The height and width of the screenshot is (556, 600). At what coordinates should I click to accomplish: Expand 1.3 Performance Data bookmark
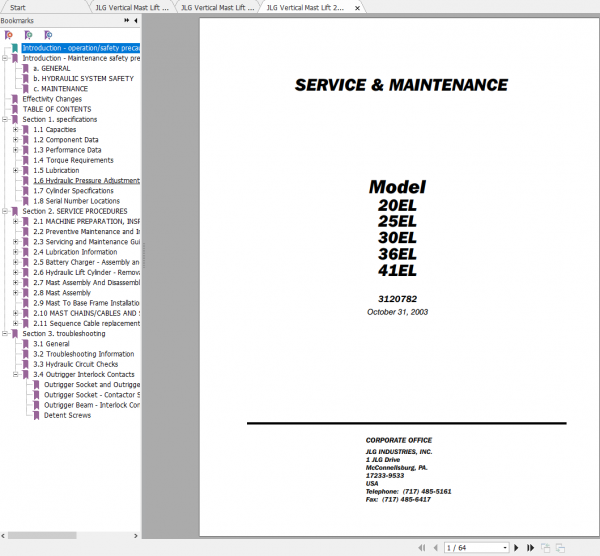pos(16,150)
